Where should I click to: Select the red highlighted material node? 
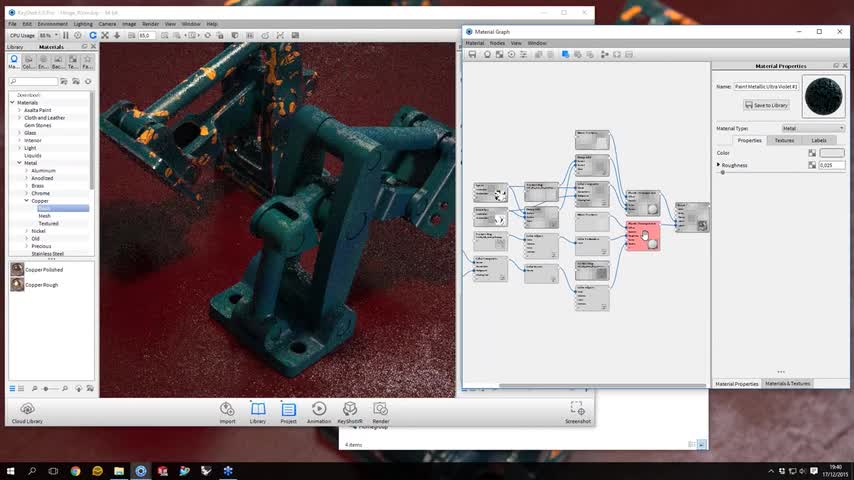[x=643, y=235]
